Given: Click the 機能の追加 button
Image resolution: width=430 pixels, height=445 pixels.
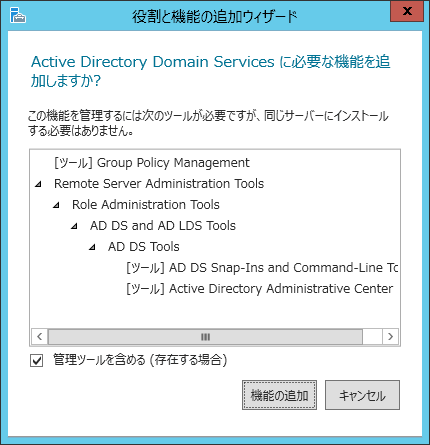Looking at the screenshot, I should (279, 395).
